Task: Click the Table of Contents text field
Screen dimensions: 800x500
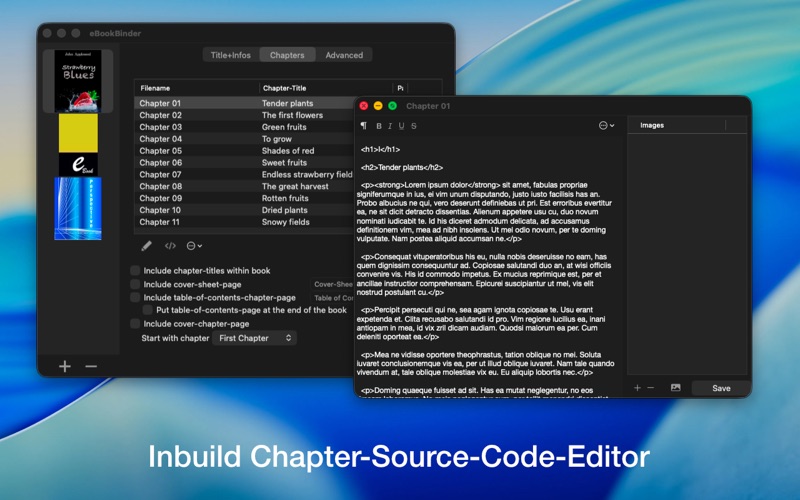Action: click(x=332, y=298)
